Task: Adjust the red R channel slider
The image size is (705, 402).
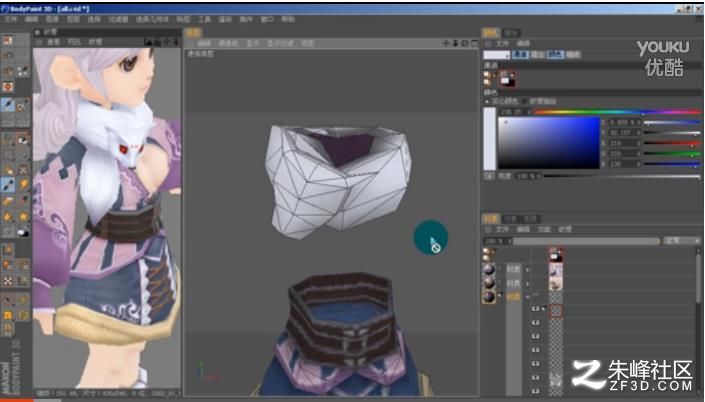Action: (x=672, y=143)
